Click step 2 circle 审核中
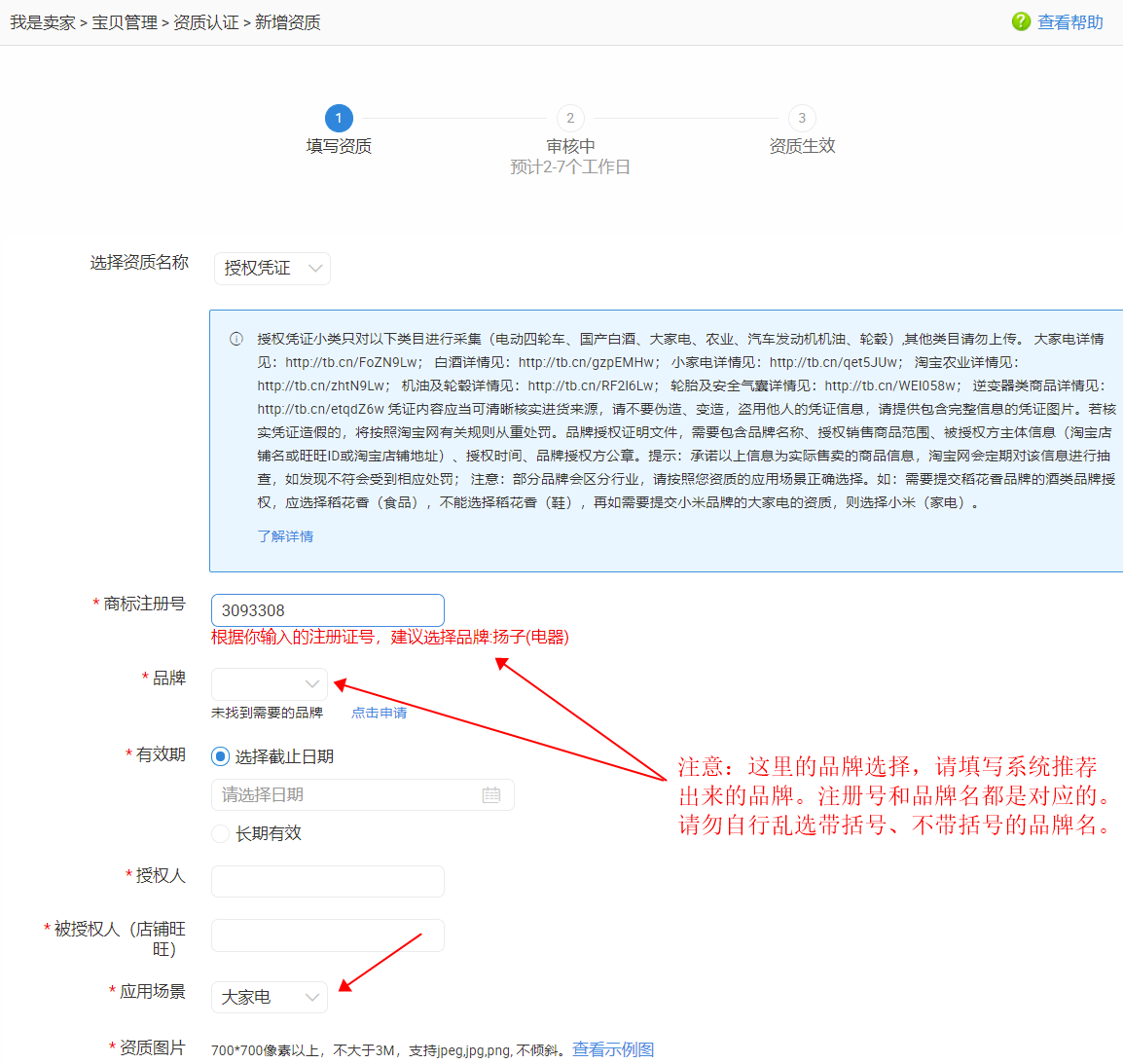 tap(570, 119)
